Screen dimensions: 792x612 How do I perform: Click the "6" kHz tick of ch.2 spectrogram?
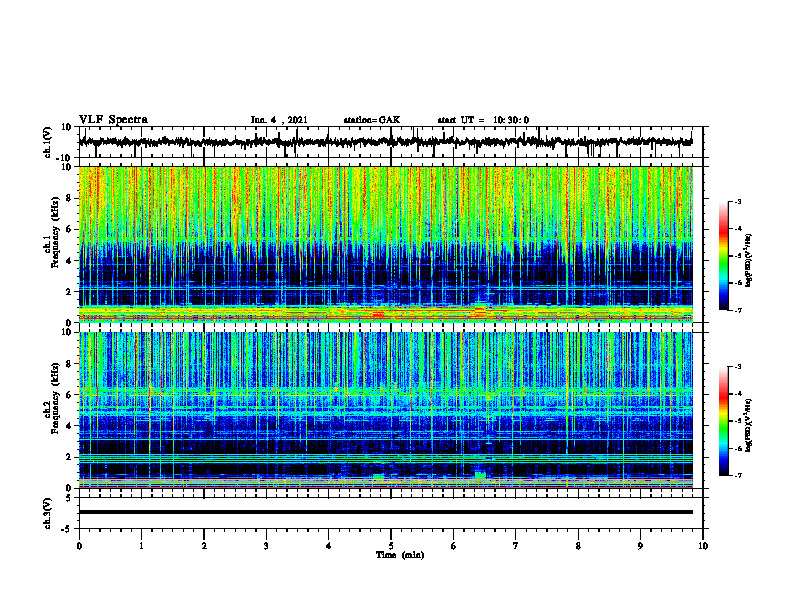pos(69,395)
